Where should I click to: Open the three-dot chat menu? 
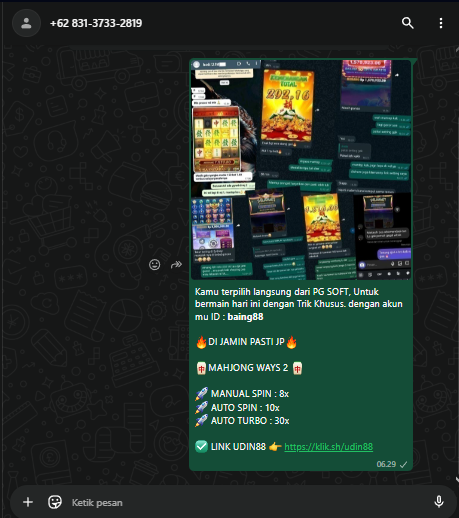pos(441,23)
